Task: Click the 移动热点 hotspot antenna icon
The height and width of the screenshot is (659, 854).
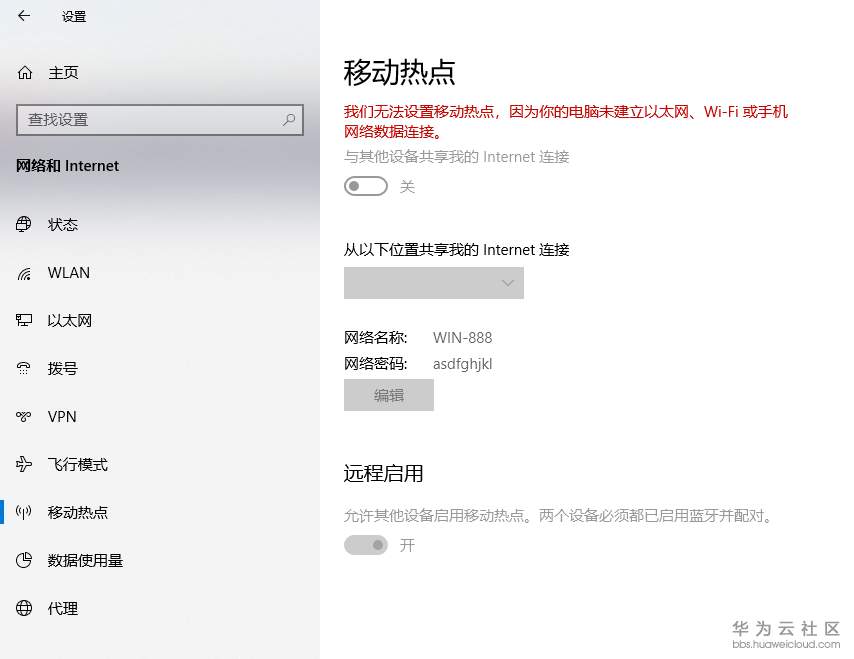Action: tap(23, 512)
